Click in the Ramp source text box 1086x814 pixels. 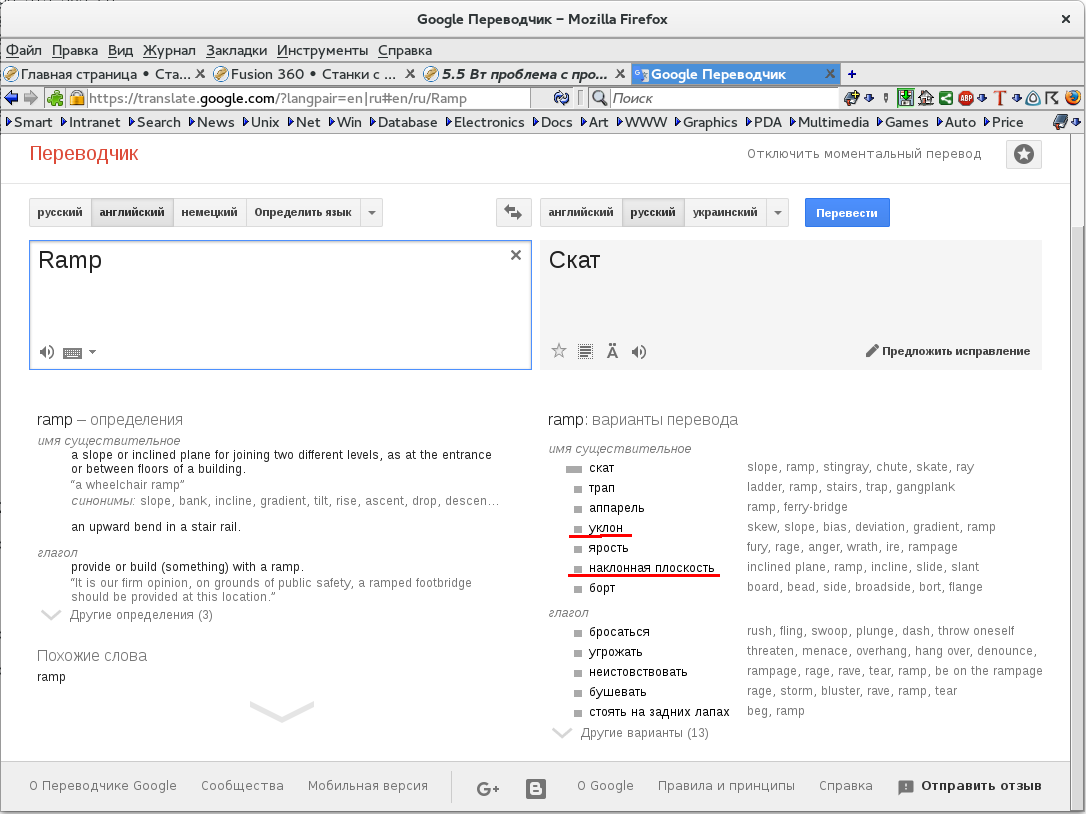pos(281,305)
